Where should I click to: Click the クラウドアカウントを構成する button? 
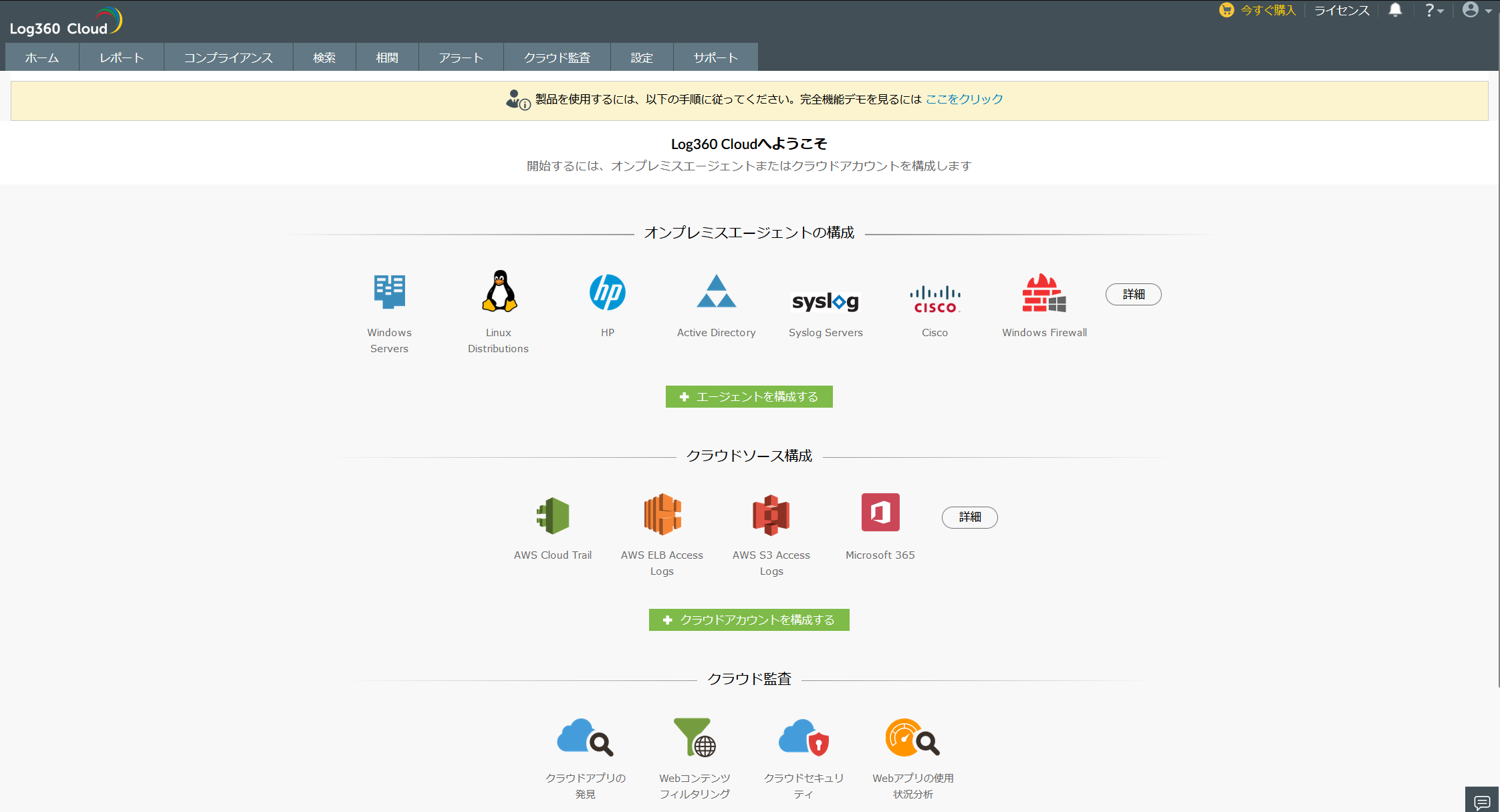(749, 620)
